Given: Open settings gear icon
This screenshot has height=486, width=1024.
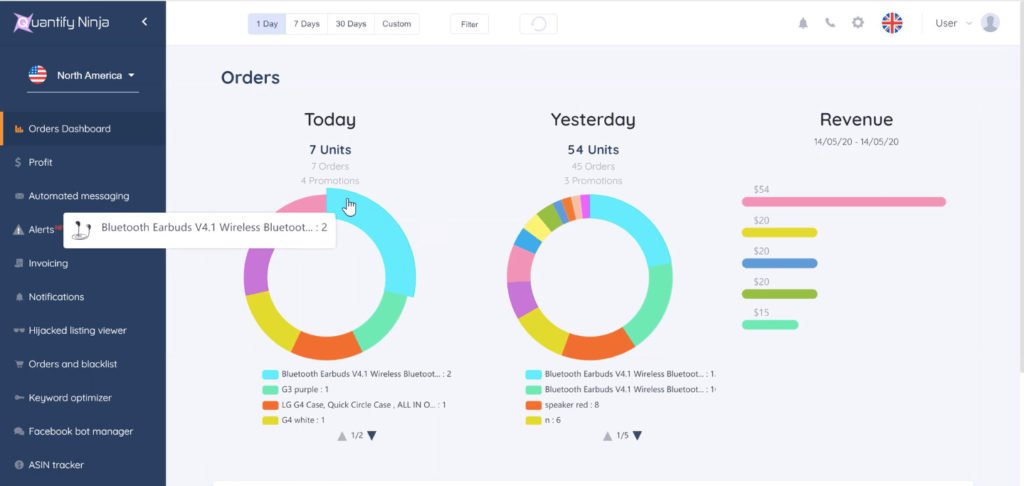Looking at the screenshot, I should tap(857, 23).
